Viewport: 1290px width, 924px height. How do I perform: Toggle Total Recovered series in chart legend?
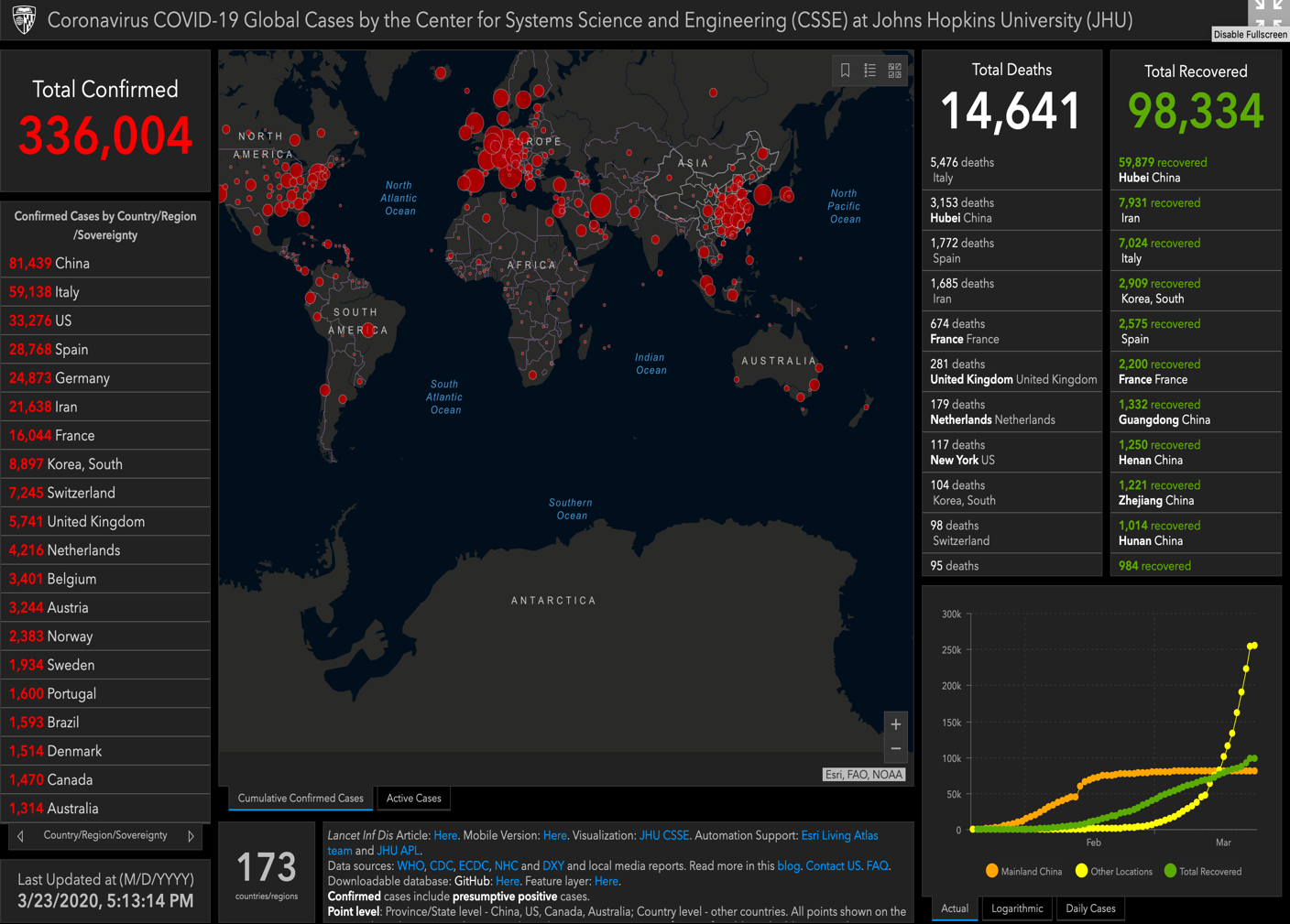[x=1202, y=872]
